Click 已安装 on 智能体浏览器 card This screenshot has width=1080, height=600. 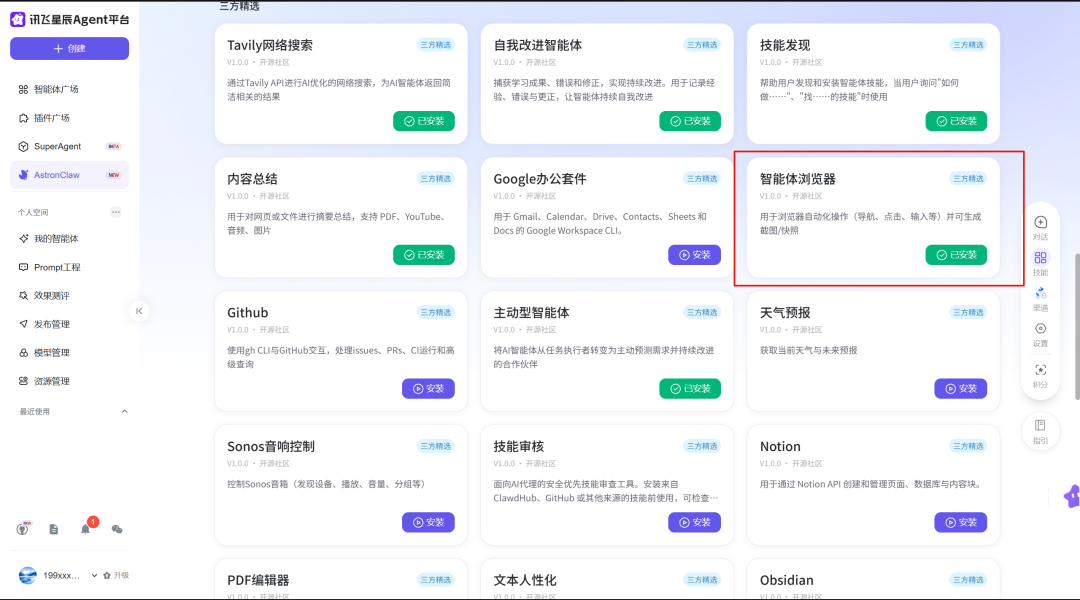956,255
